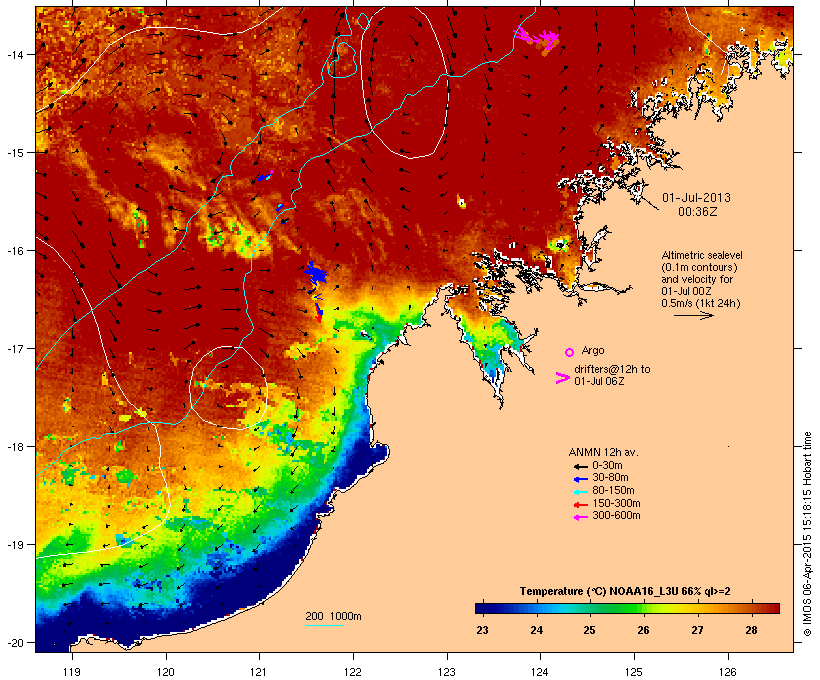Click the '119' longitude axis label
This screenshot has height=680, width=820.
(x=72, y=672)
